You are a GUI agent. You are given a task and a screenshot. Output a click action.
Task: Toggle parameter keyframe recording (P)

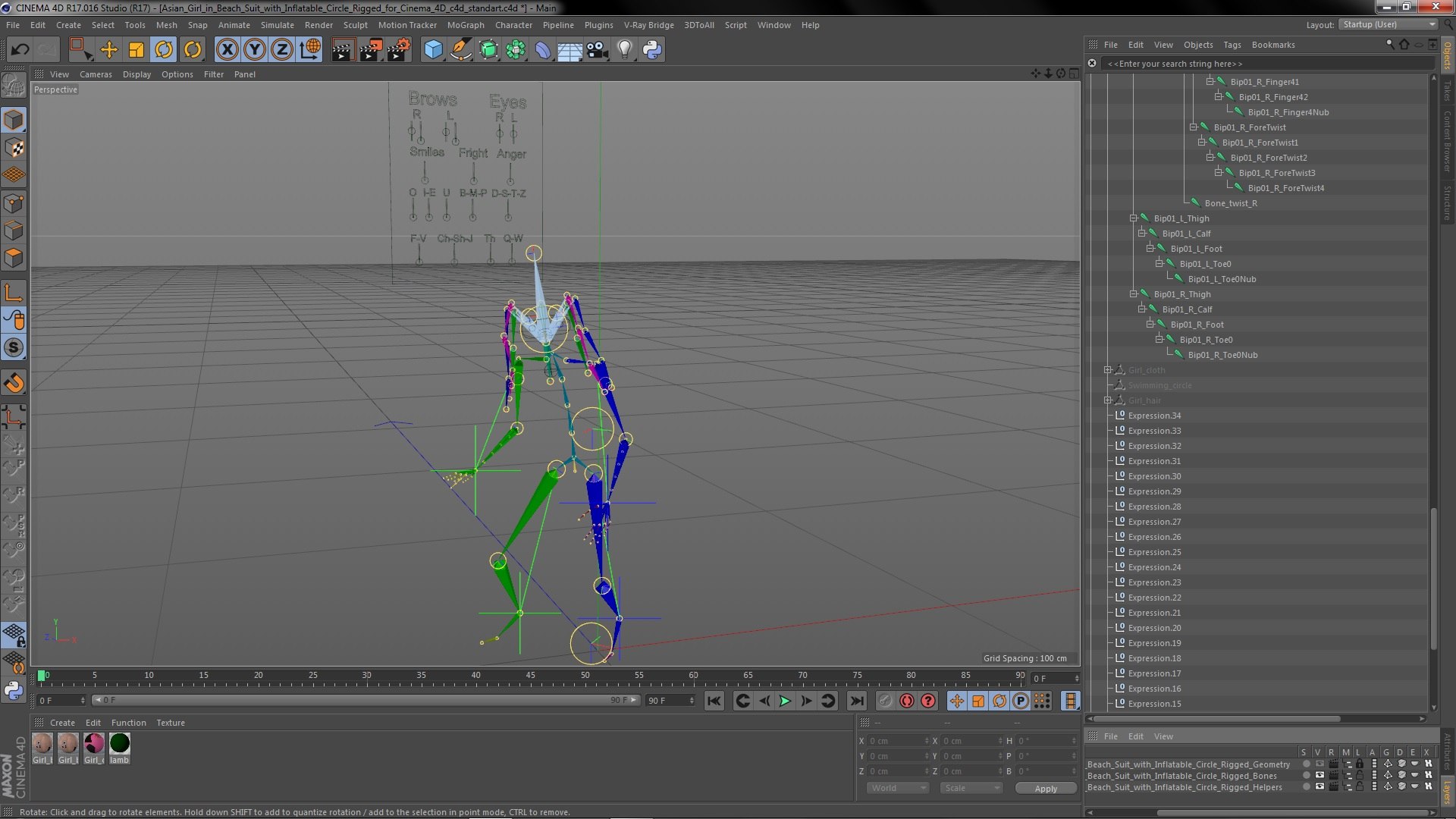(x=1021, y=701)
